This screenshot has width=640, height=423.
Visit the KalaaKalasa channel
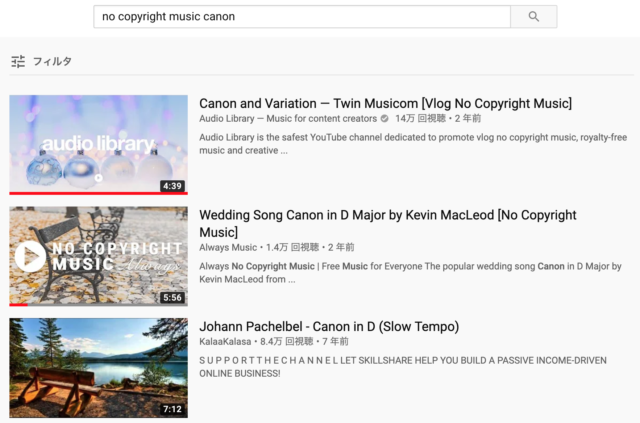pos(225,341)
